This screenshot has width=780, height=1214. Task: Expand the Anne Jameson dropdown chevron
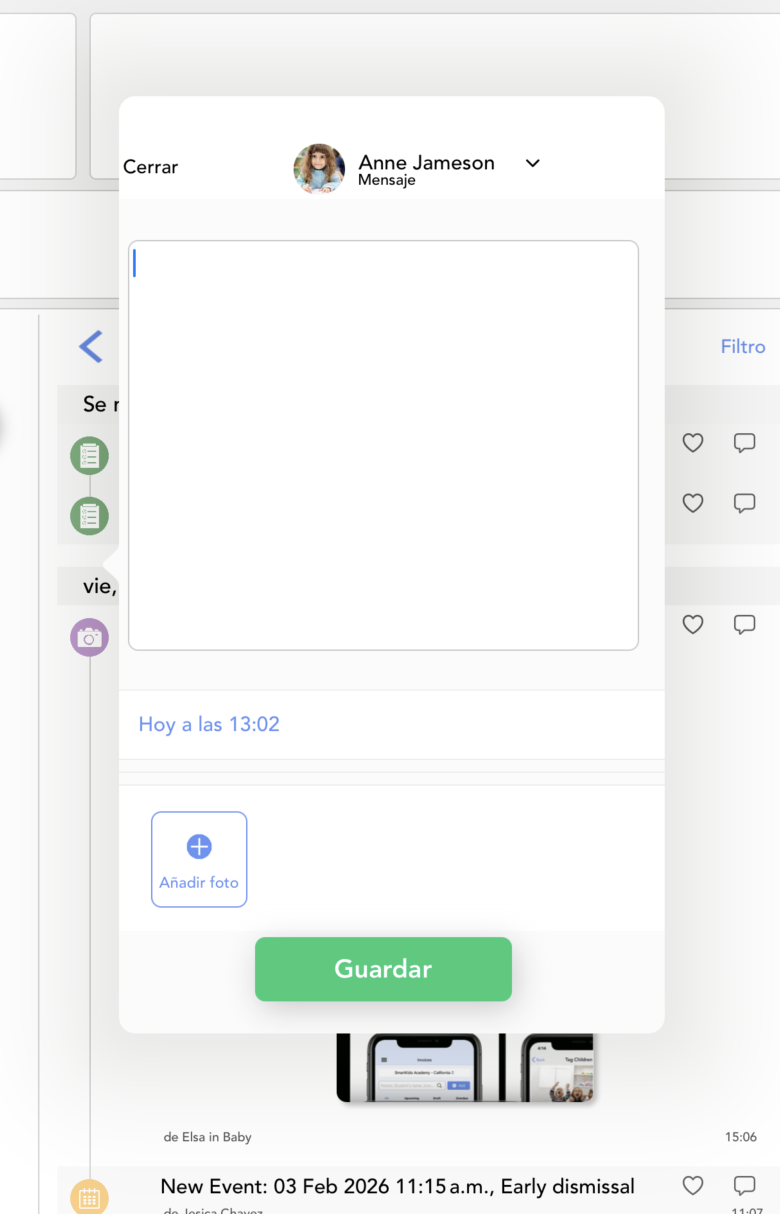coord(533,163)
